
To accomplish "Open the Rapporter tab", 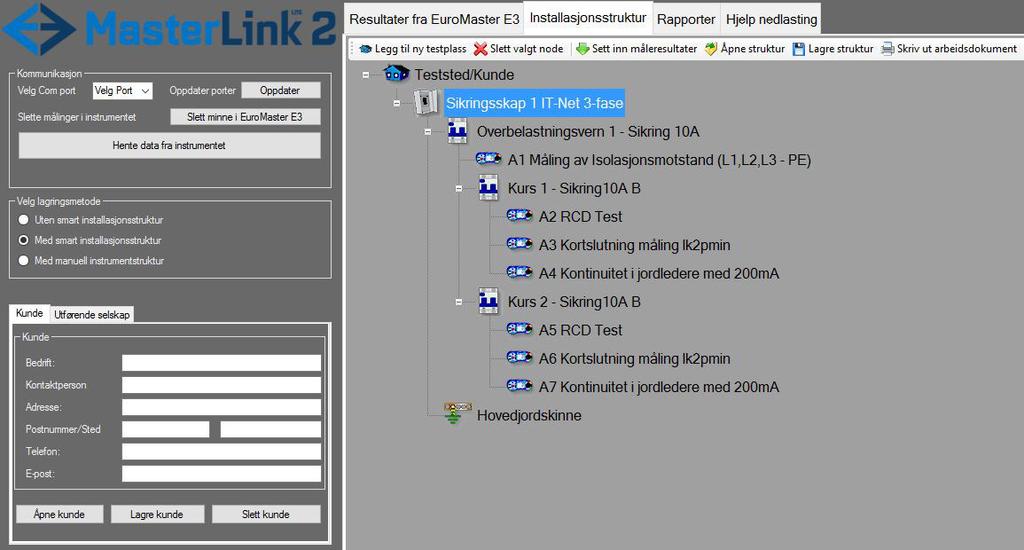I will click(x=686, y=19).
